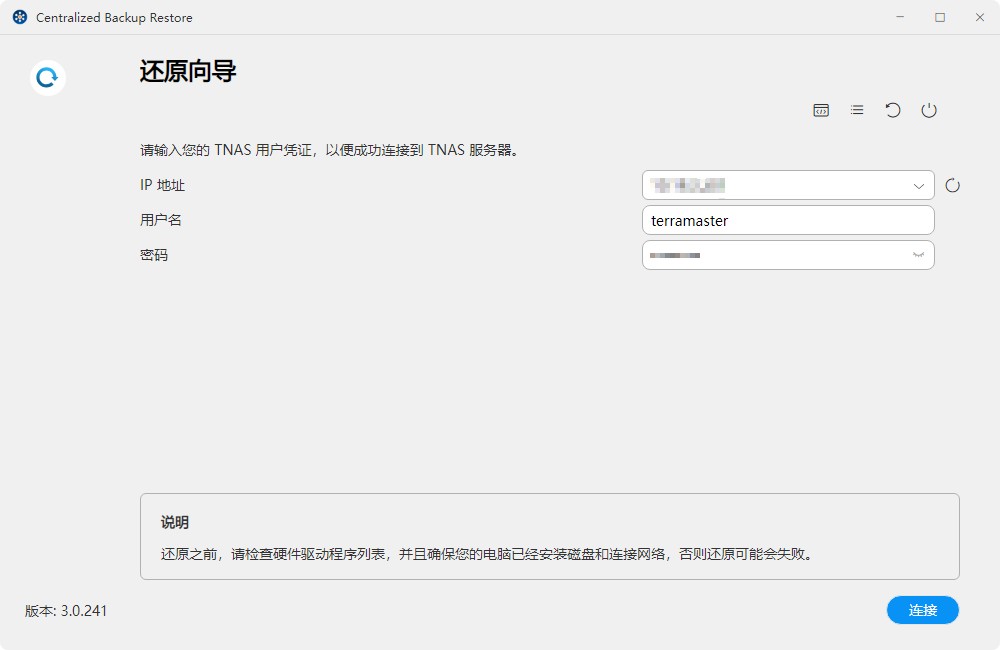Click the app icon on the title bar
Screen dimensions: 1000x650
tap(18, 17)
